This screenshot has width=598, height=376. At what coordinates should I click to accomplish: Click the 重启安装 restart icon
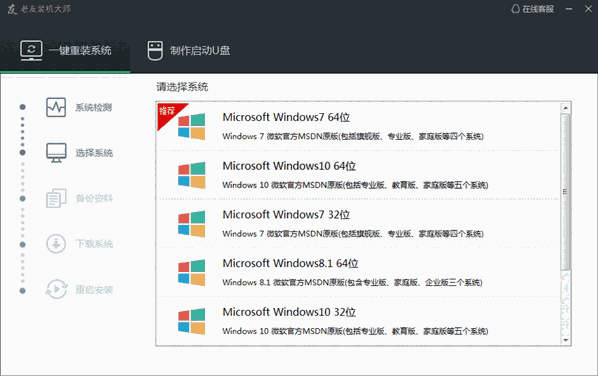(56, 289)
